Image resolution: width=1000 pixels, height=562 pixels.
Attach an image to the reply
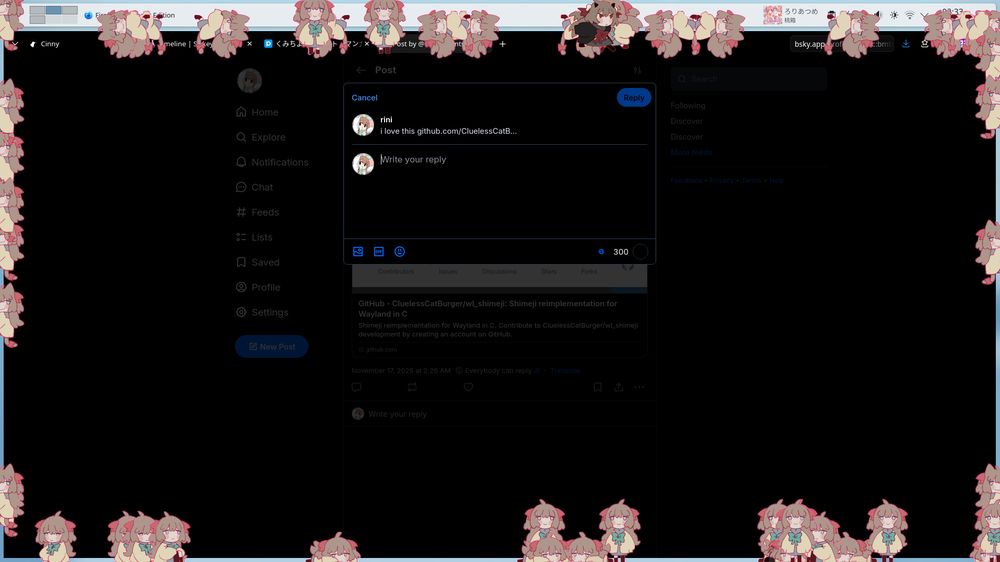358,251
